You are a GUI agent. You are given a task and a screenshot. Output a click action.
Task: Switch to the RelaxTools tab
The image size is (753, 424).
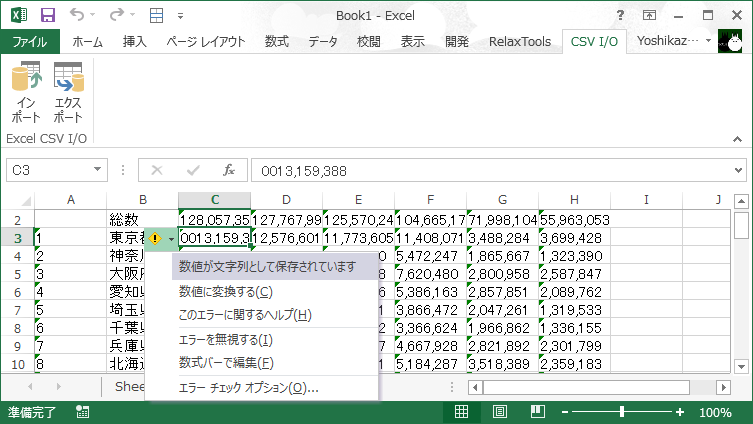(x=520, y=42)
